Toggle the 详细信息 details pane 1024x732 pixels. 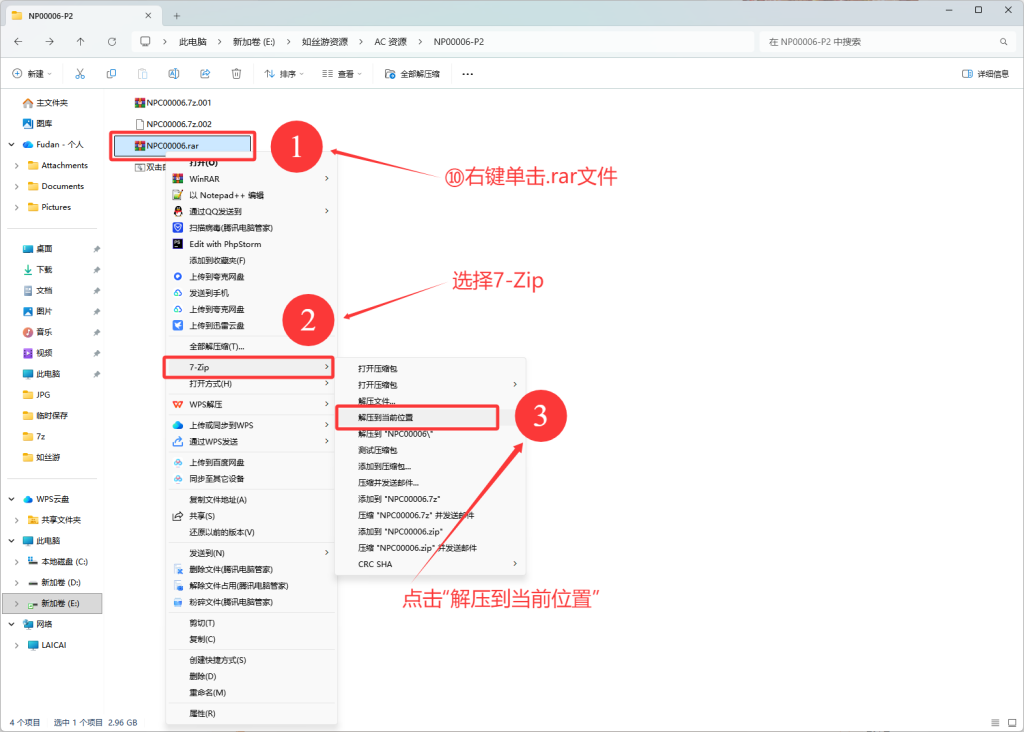pyautogui.click(x=984, y=74)
